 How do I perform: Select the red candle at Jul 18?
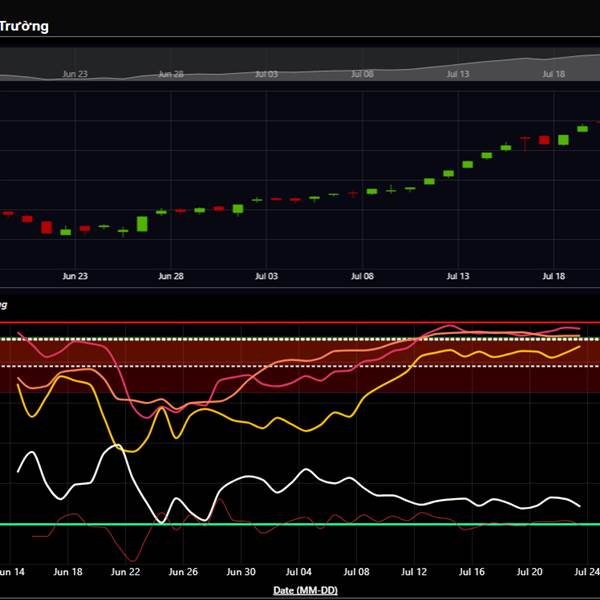pyautogui.click(x=544, y=140)
